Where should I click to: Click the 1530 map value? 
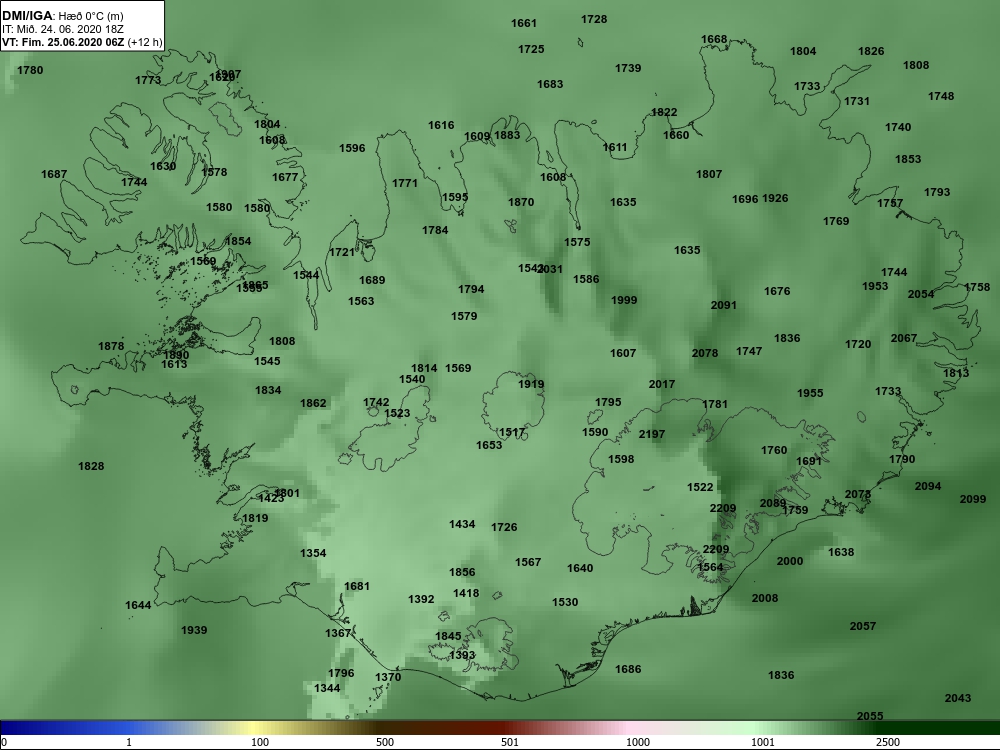pyautogui.click(x=565, y=602)
